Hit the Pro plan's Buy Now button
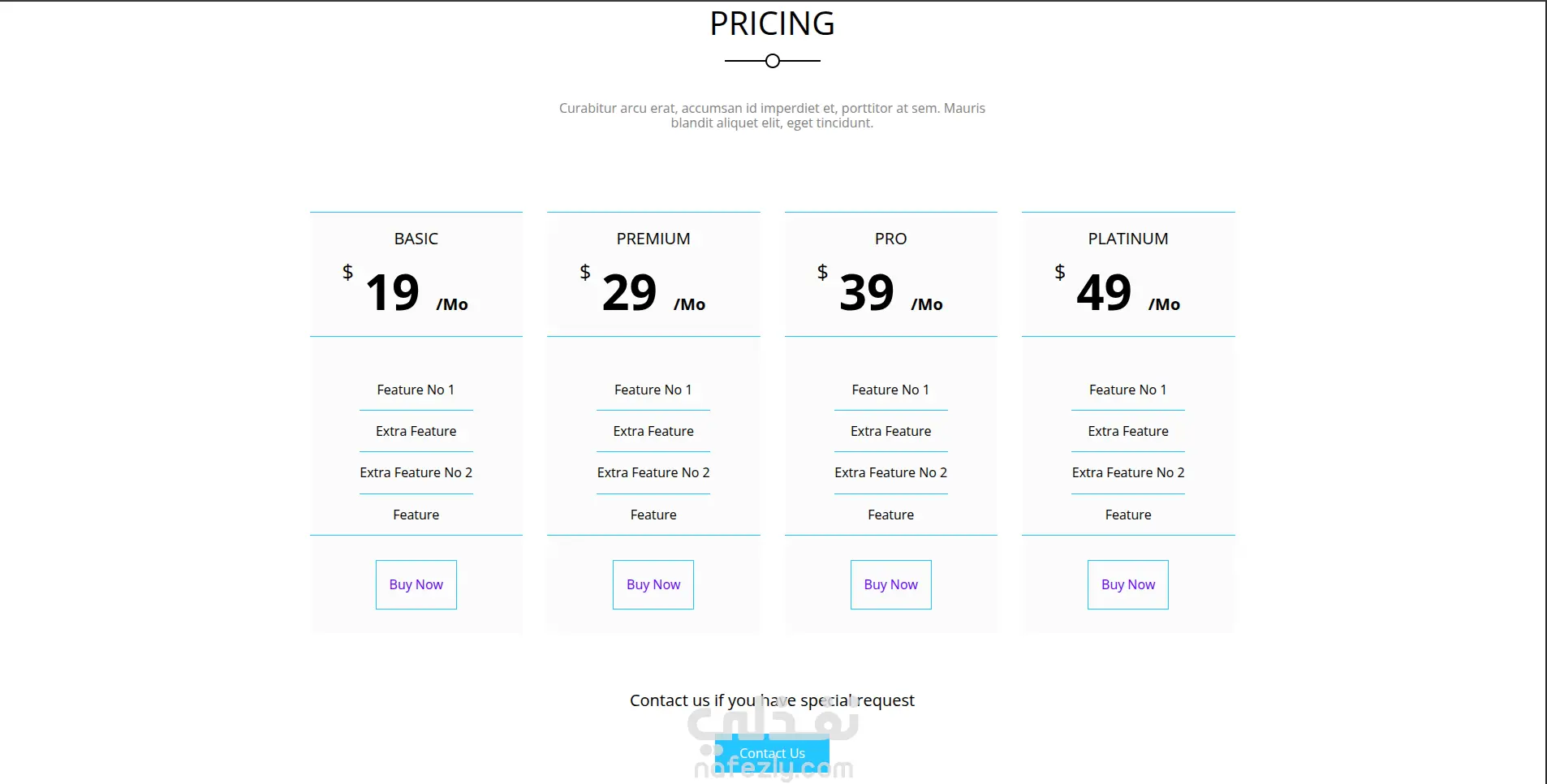Viewport: 1547px width, 784px height. pos(890,584)
